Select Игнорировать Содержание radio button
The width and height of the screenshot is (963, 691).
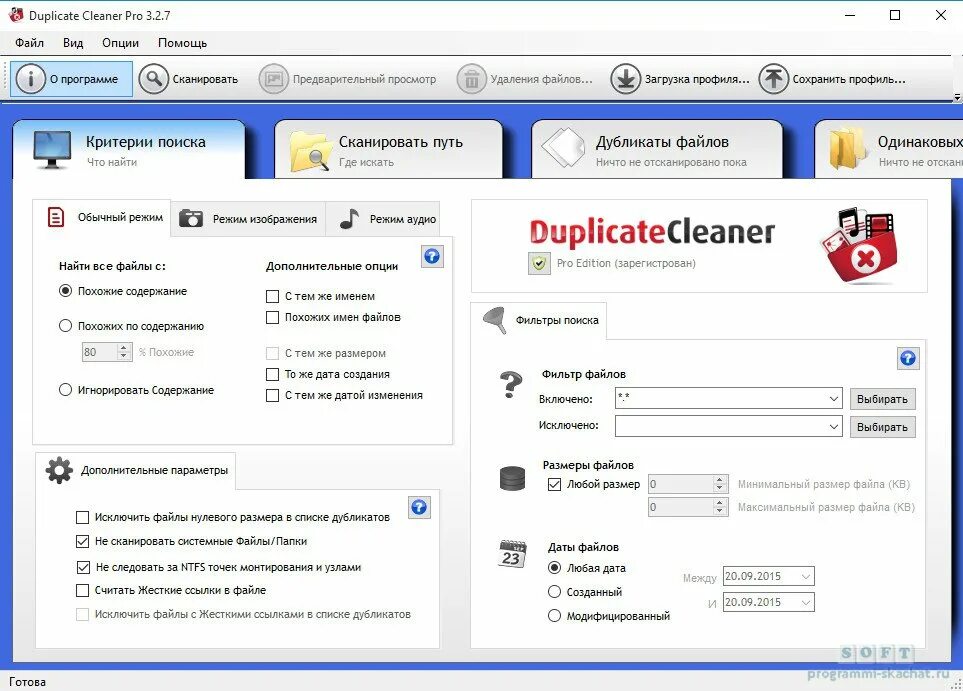click(65, 390)
